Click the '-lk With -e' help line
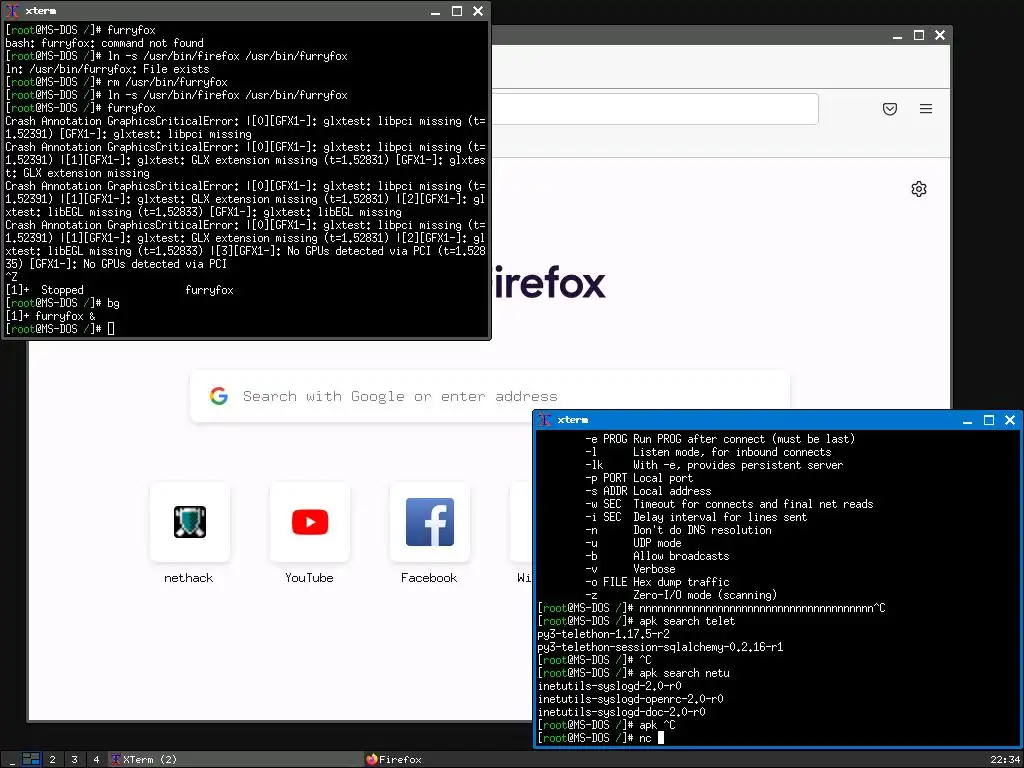Screen dimensions: 1024x768 (714, 465)
